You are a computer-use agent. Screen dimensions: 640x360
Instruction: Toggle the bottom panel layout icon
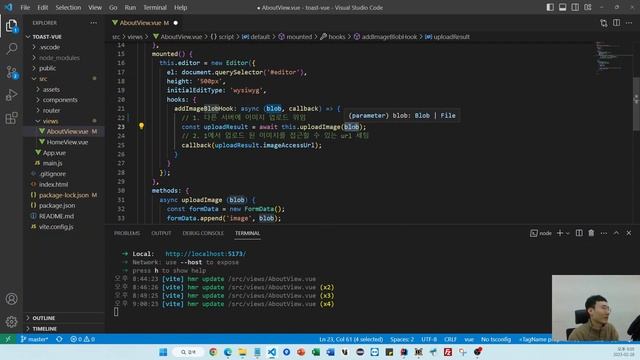[562, 7]
